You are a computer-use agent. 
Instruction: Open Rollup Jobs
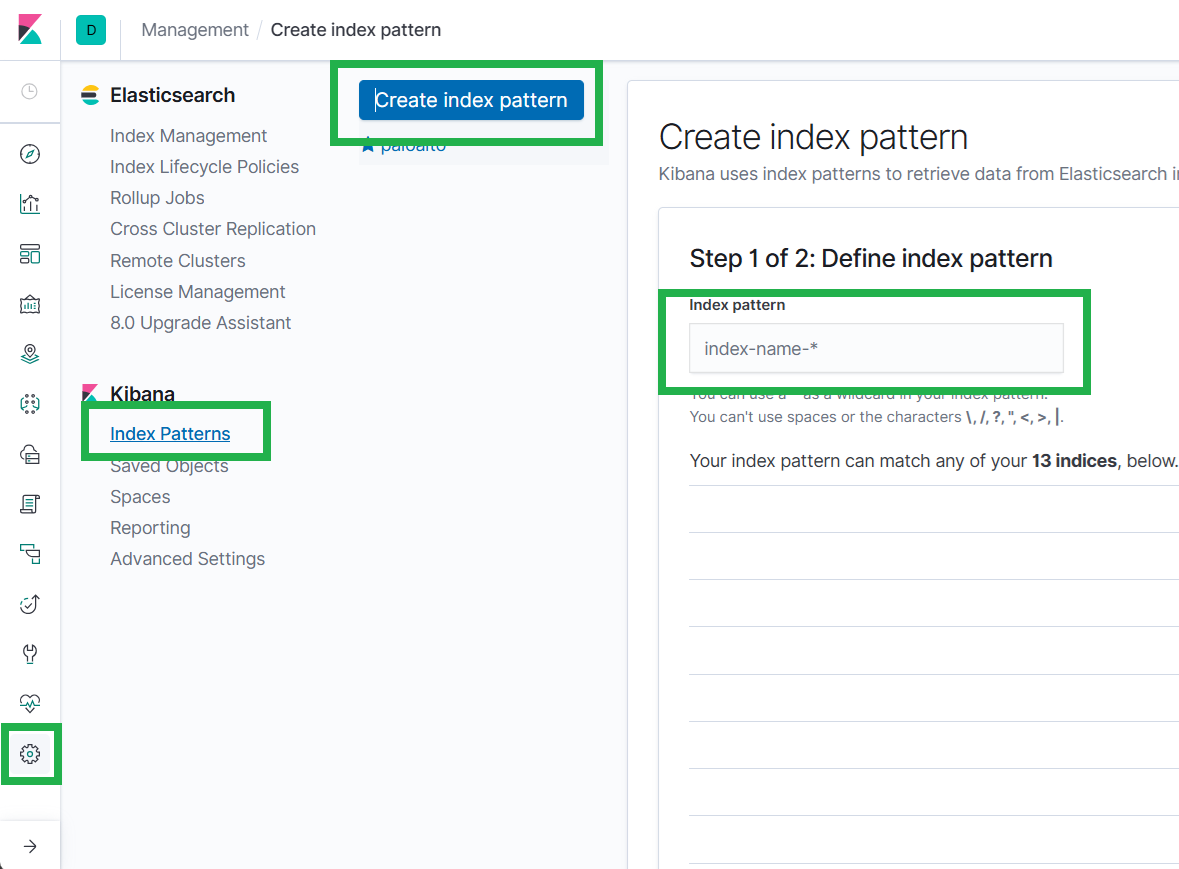tap(157, 198)
